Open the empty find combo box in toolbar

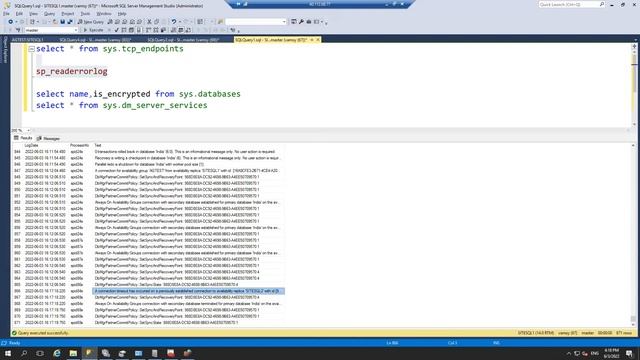point(256,22)
